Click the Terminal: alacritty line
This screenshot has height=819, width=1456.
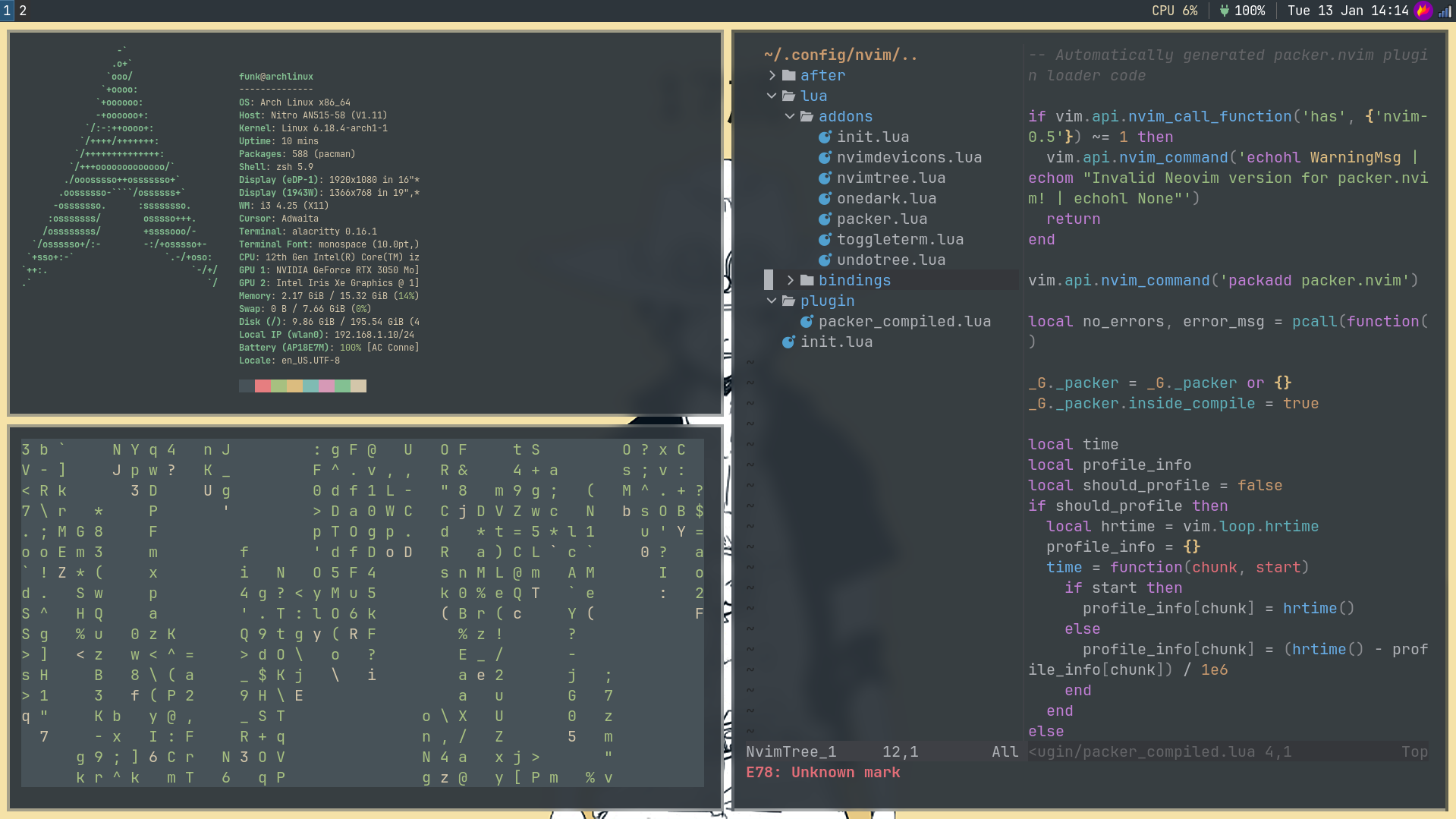coord(308,232)
